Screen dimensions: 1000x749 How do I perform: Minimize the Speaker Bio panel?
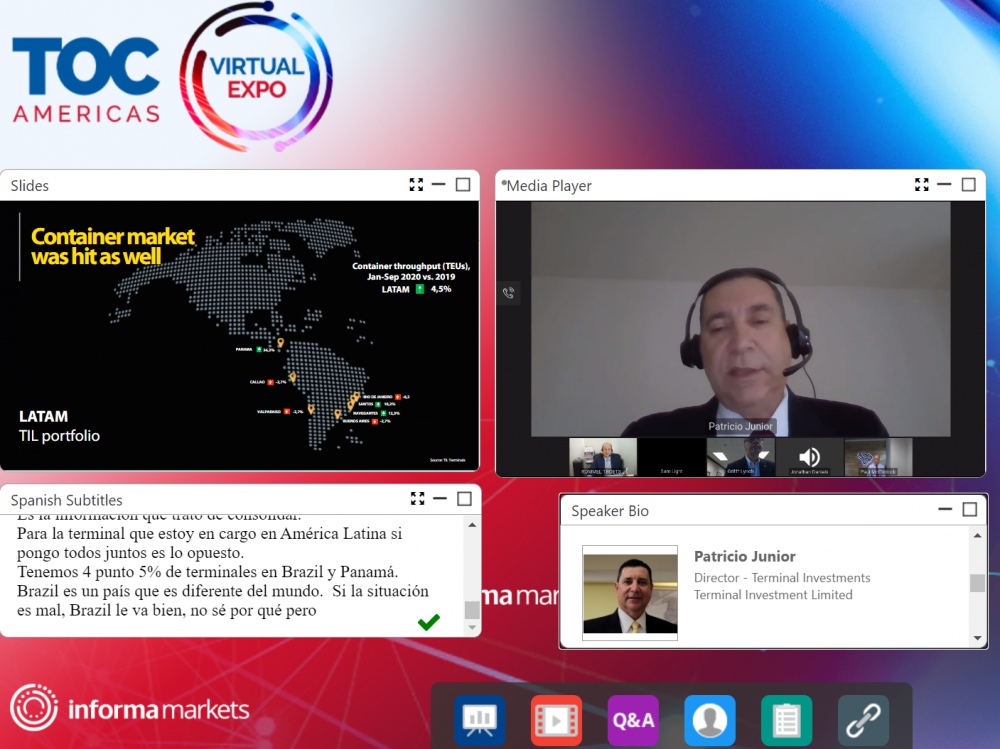[945, 509]
